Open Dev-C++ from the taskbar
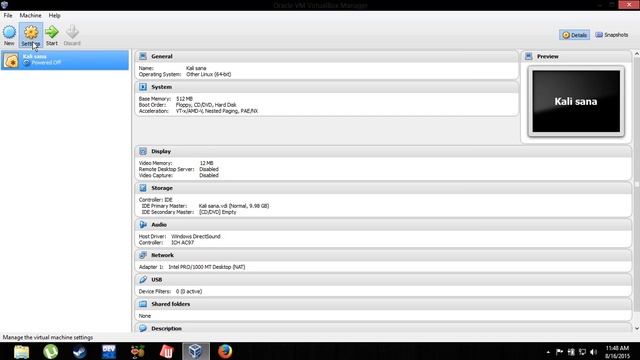640x360 pixels. pyautogui.click(x=109, y=351)
